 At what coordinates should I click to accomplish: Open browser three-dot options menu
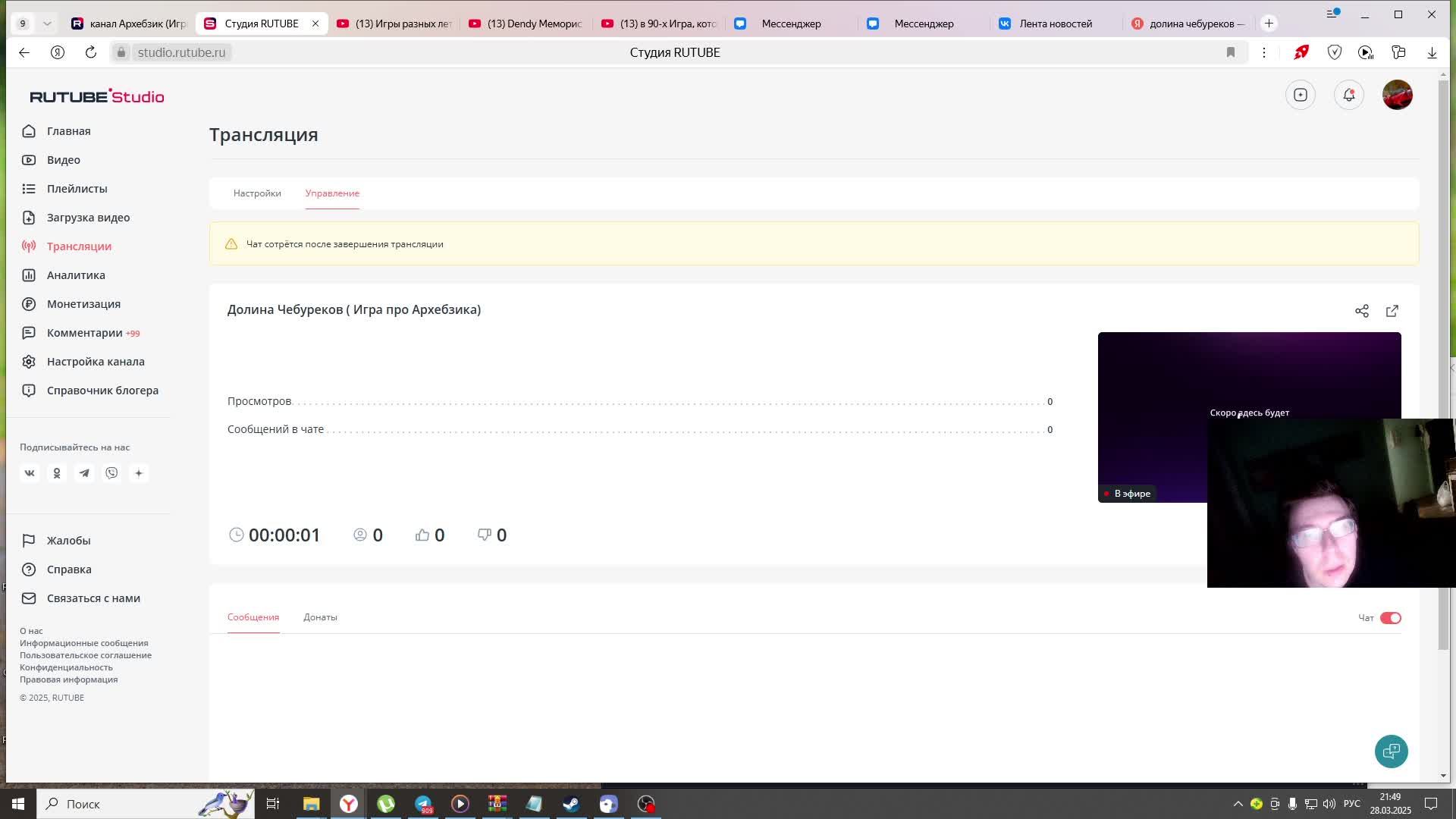[x=1263, y=52]
